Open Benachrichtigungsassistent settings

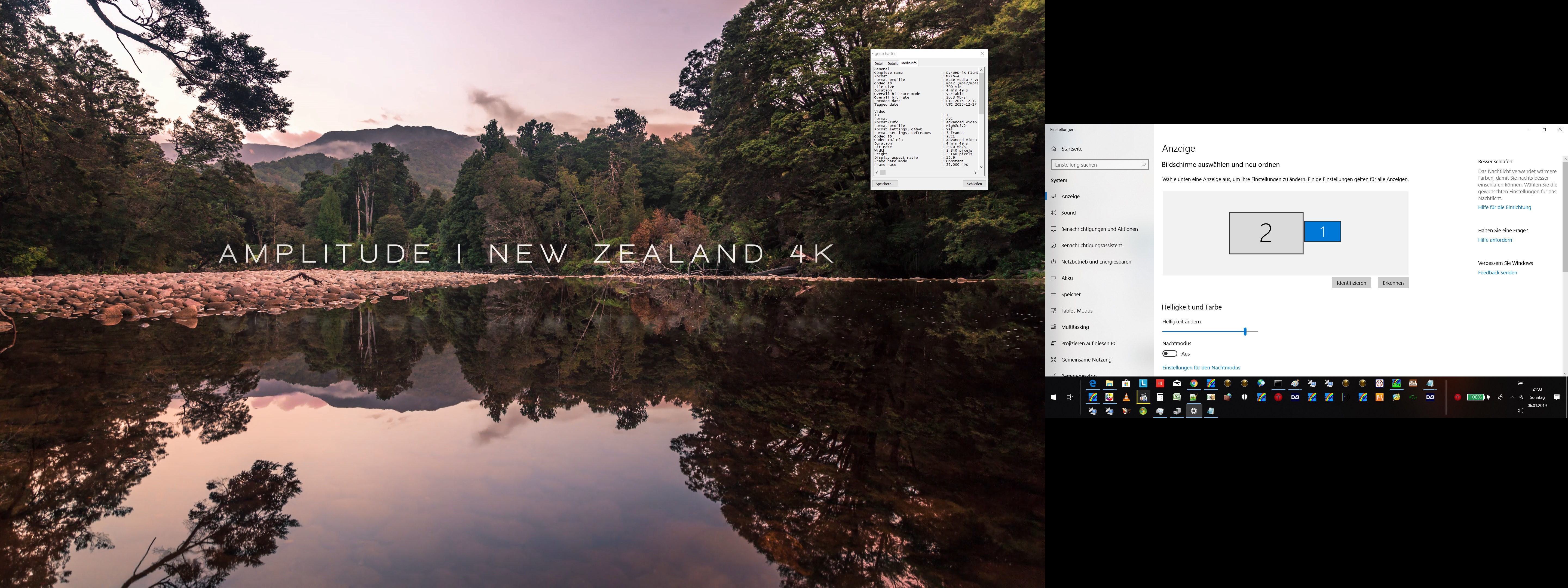coord(1099,245)
